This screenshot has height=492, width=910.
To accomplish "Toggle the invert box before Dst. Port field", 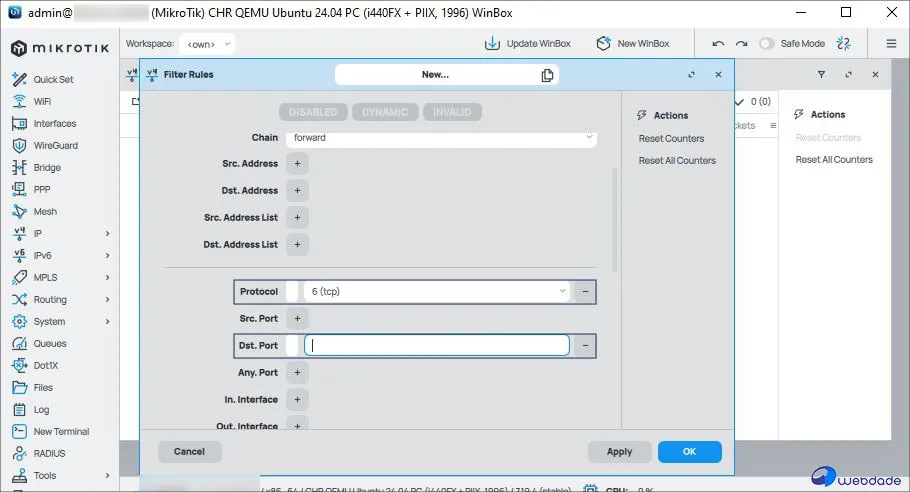I will (292, 346).
